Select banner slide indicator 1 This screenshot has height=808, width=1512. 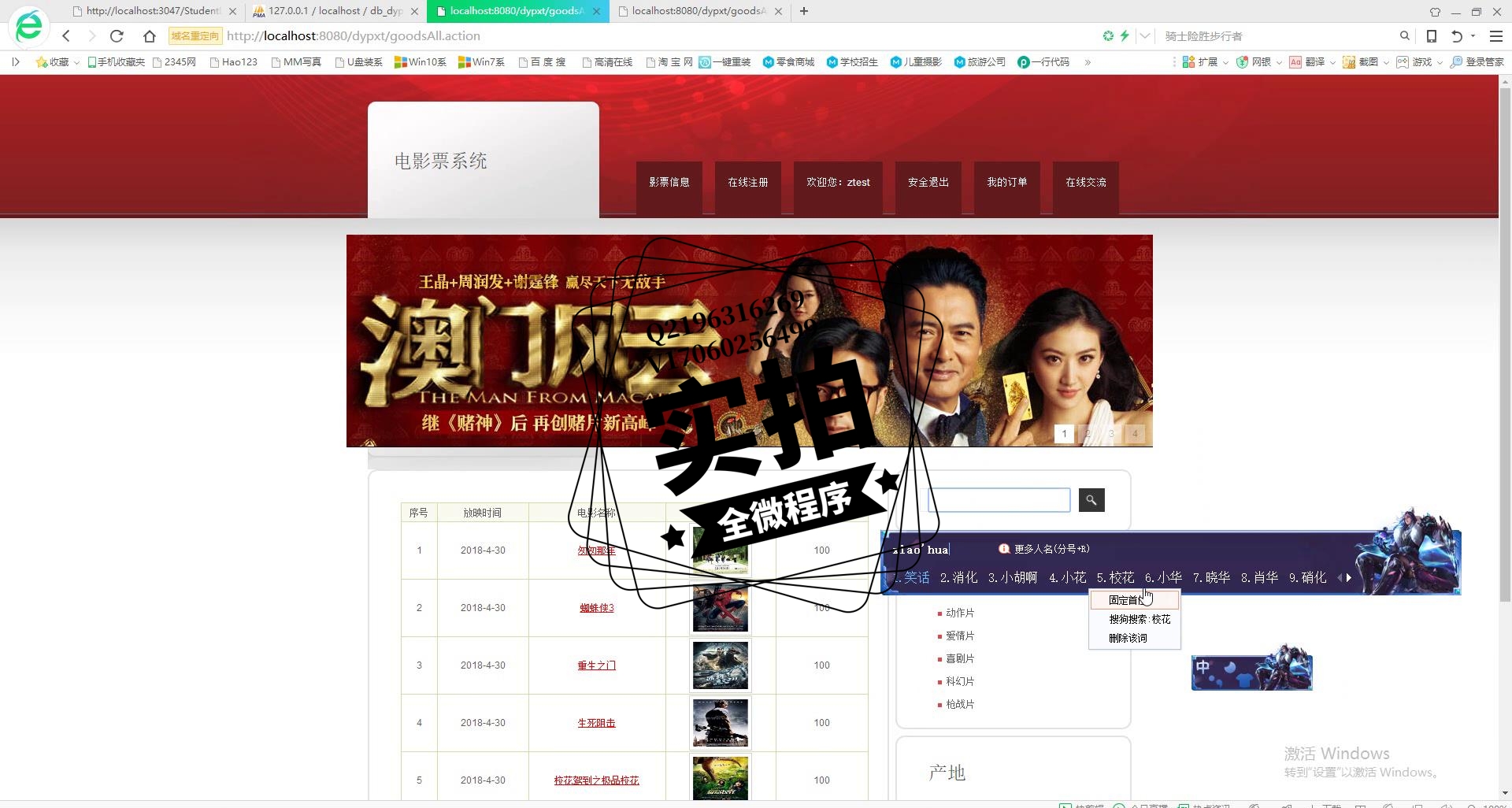(x=1064, y=434)
